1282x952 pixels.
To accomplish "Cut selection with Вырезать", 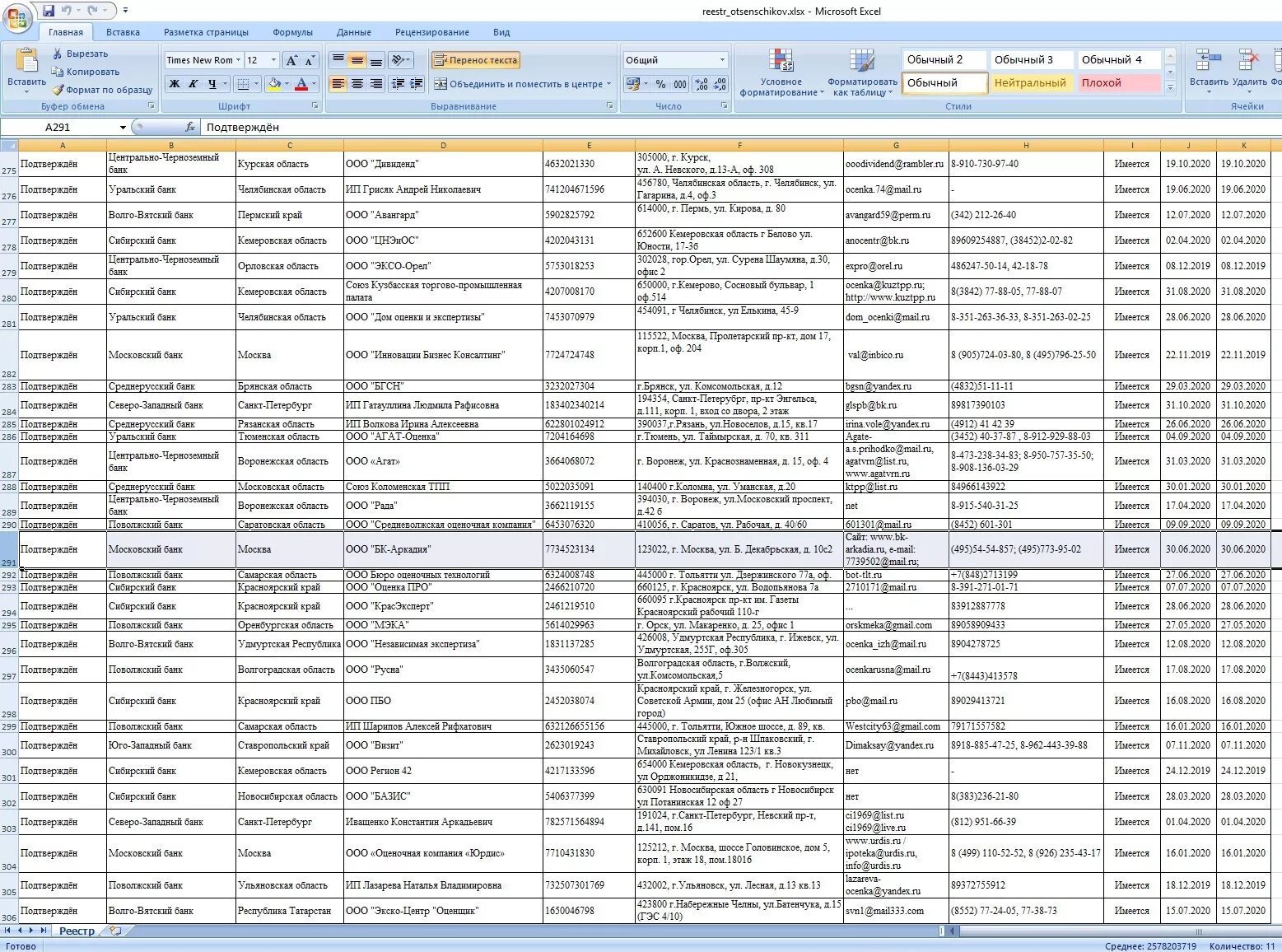I will (x=80, y=54).
